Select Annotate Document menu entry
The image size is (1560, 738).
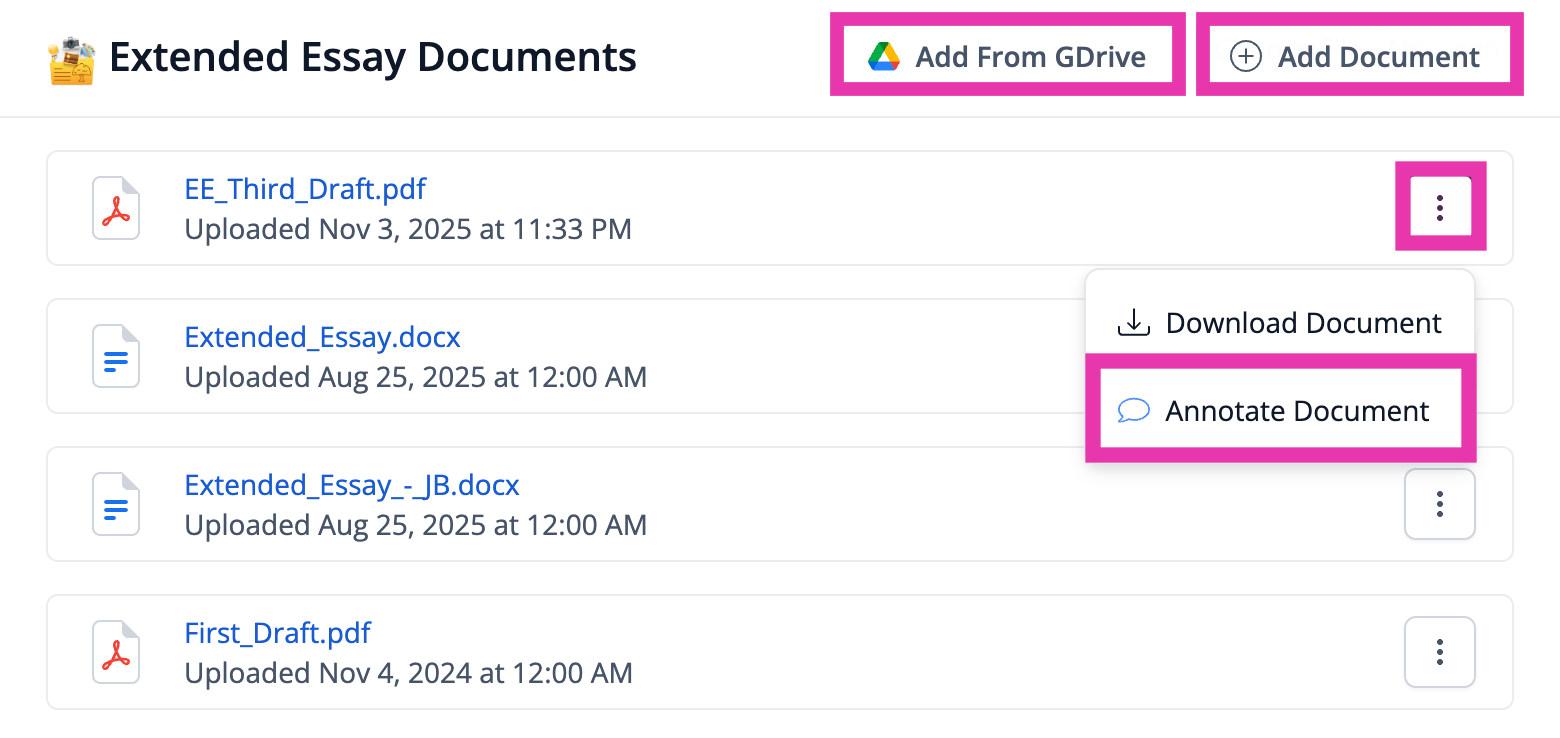1280,411
